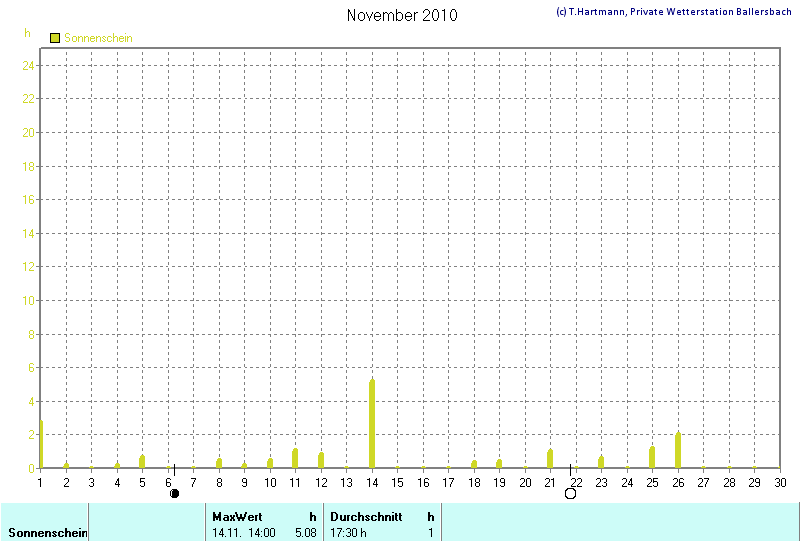The height and width of the screenshot is (541, 800).
Task: Click the x-axis label 26
Action: (678, 483)
